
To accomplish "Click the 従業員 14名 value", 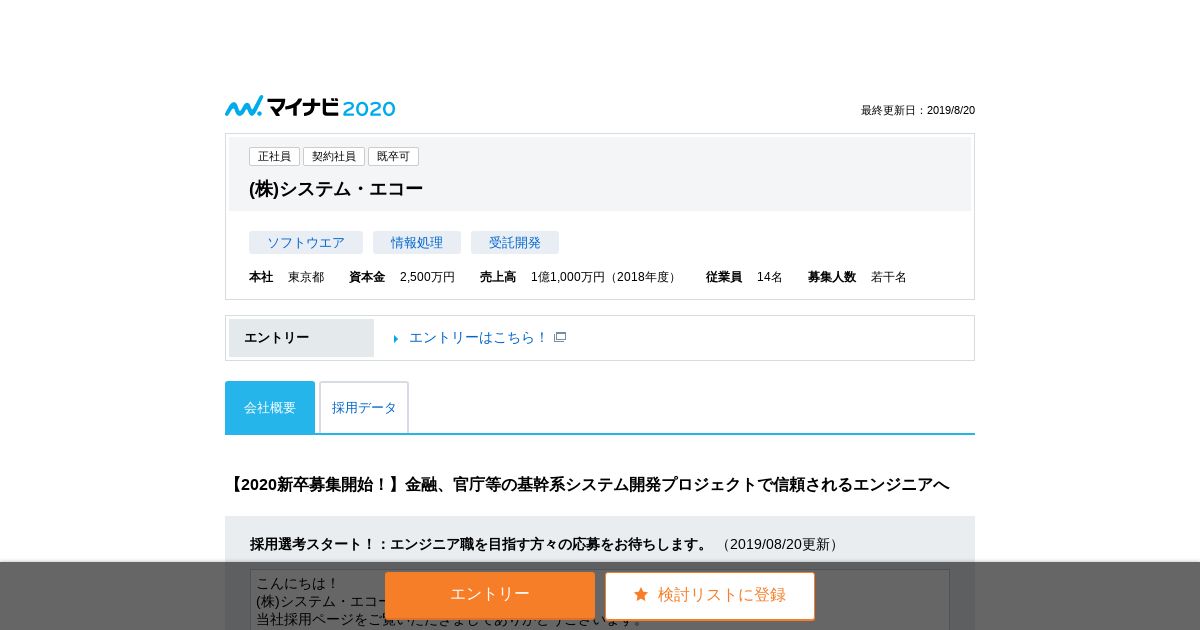I will (x=770, y=277).
